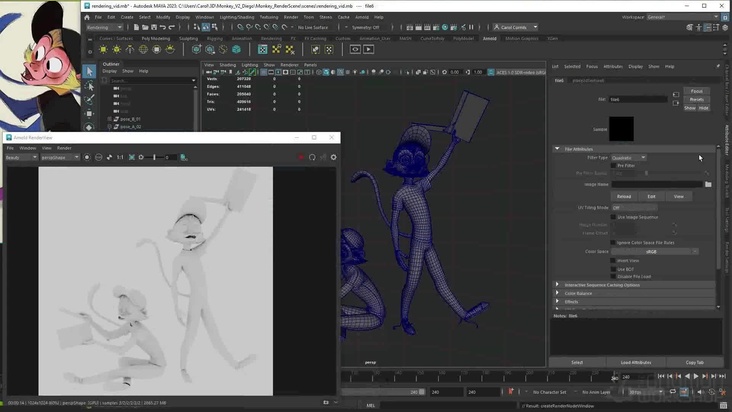Click the 1:1 zoom icon in RenderView
The height and width of the screenshot is (412, 732).
coord(120,157)
